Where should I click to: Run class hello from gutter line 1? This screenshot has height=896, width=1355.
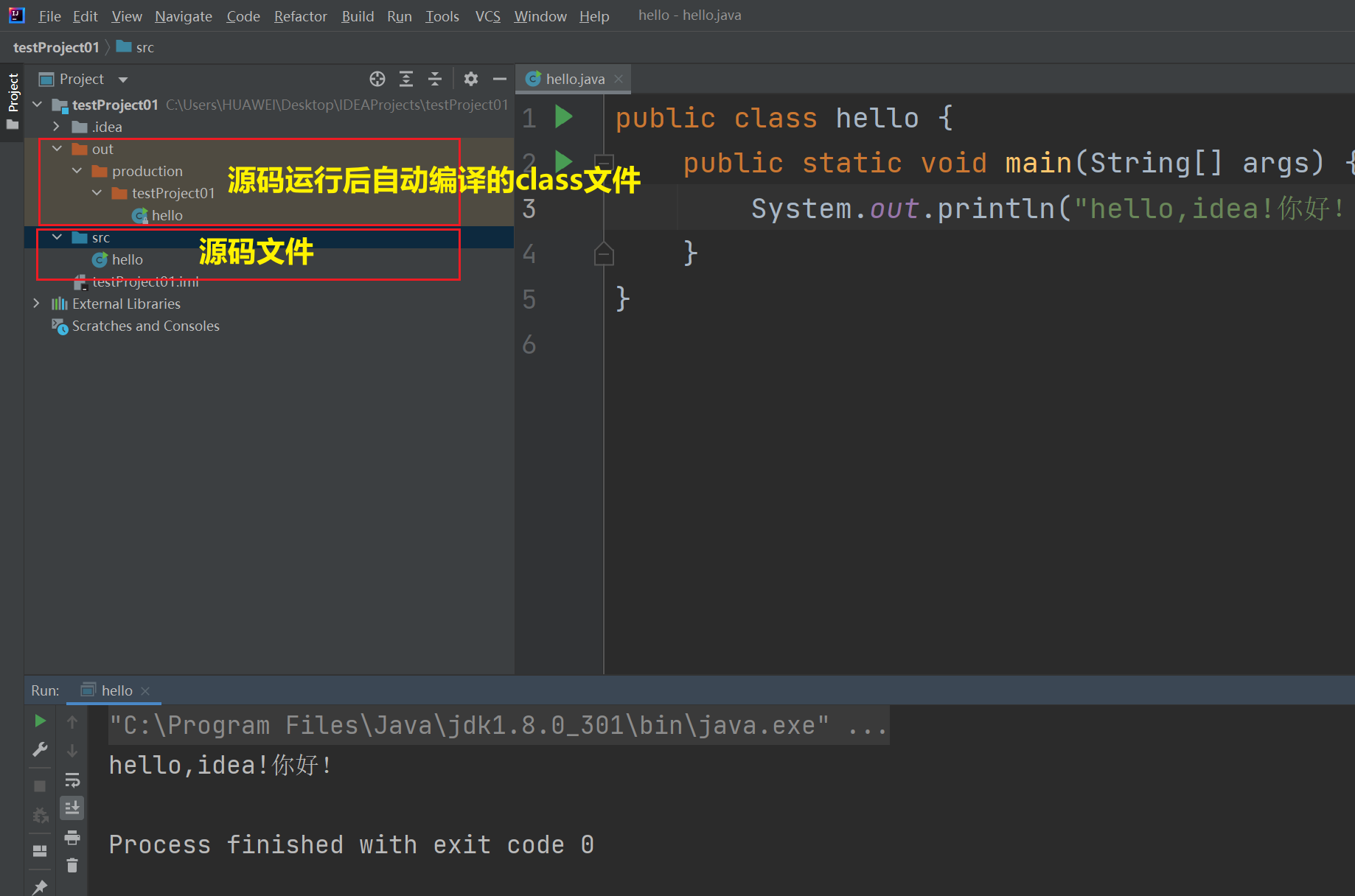pyautogui.click(x=564, y=116)
